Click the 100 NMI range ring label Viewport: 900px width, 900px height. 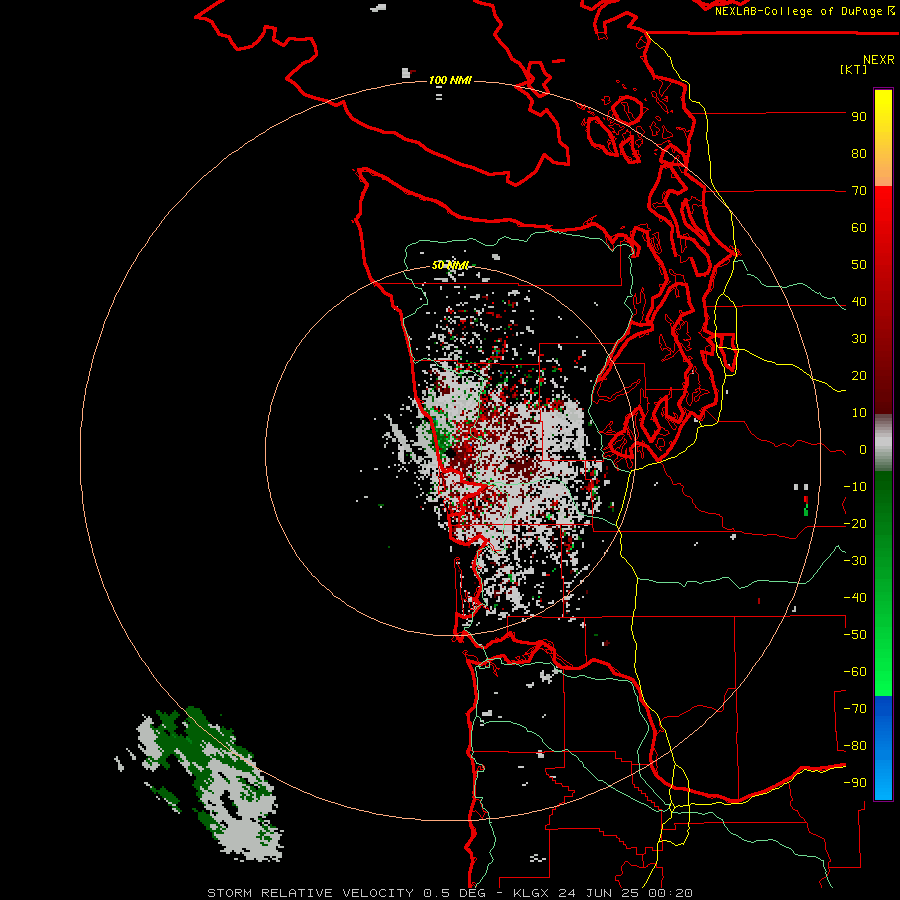click(x=450, y=80)
